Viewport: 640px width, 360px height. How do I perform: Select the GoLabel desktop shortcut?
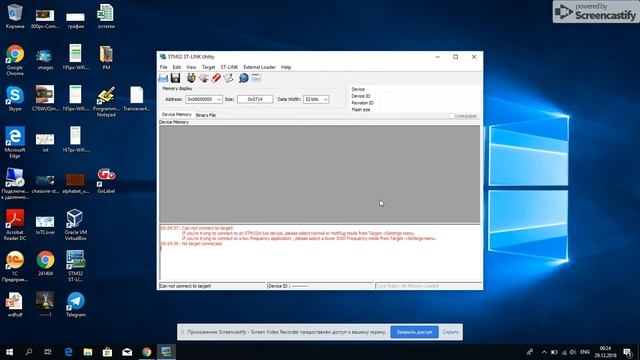(106, 180)
